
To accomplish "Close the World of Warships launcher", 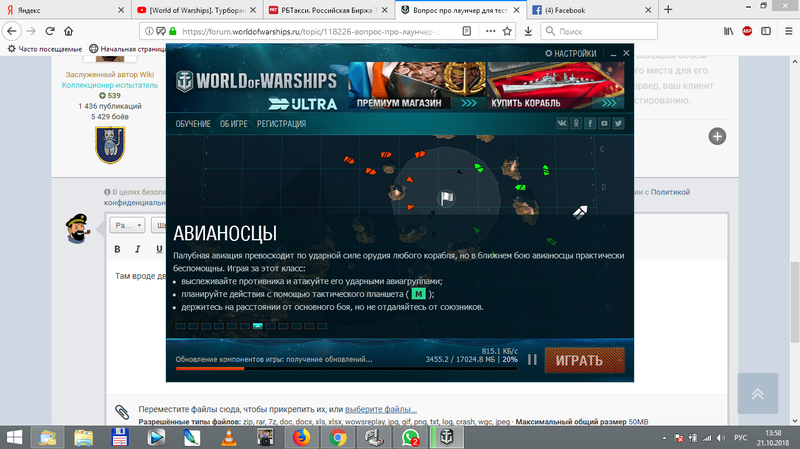I will pyautogui.click(x=626, y=53).
